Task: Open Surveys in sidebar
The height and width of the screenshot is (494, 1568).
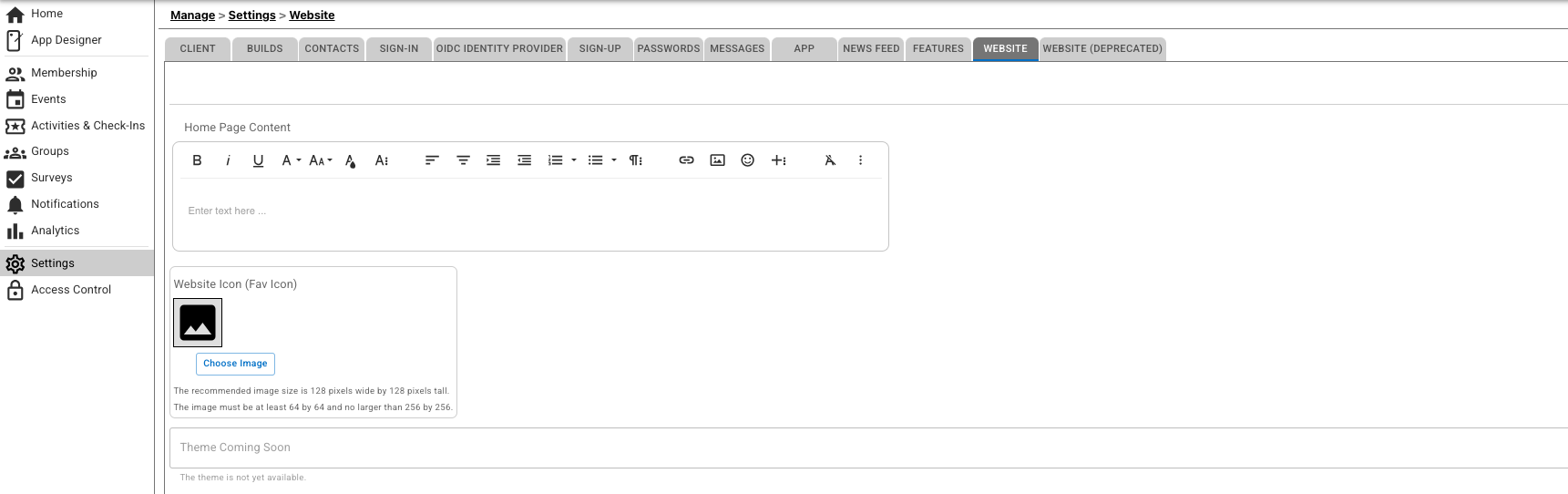Action: pos(77,178)
